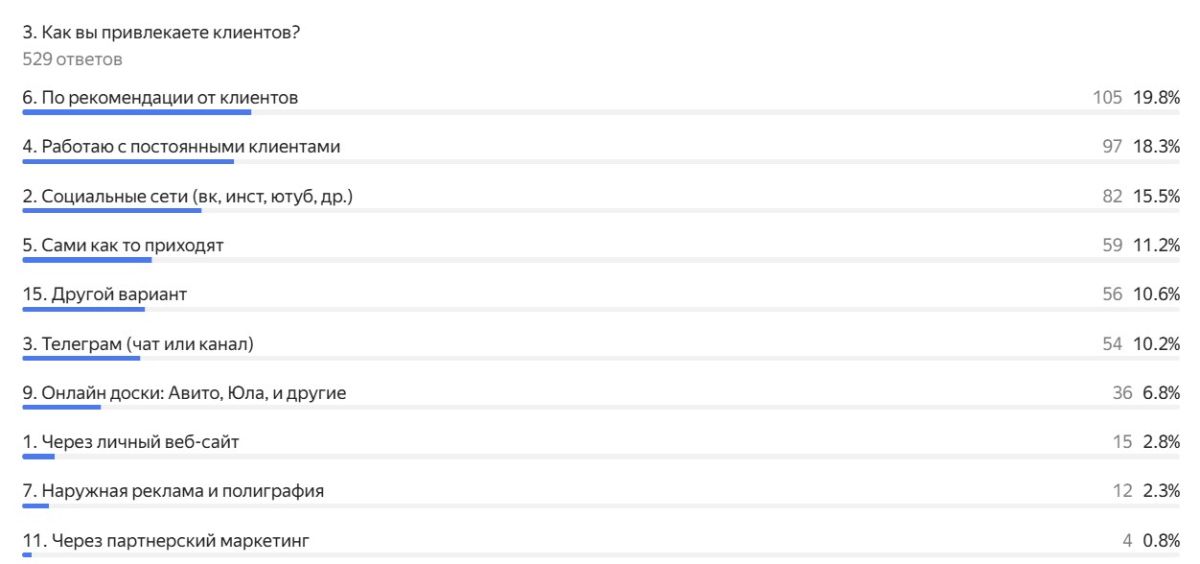Click 'Через партнерский маркетинг' label
Screen dimensions: 1200x564
pos(166,541)
